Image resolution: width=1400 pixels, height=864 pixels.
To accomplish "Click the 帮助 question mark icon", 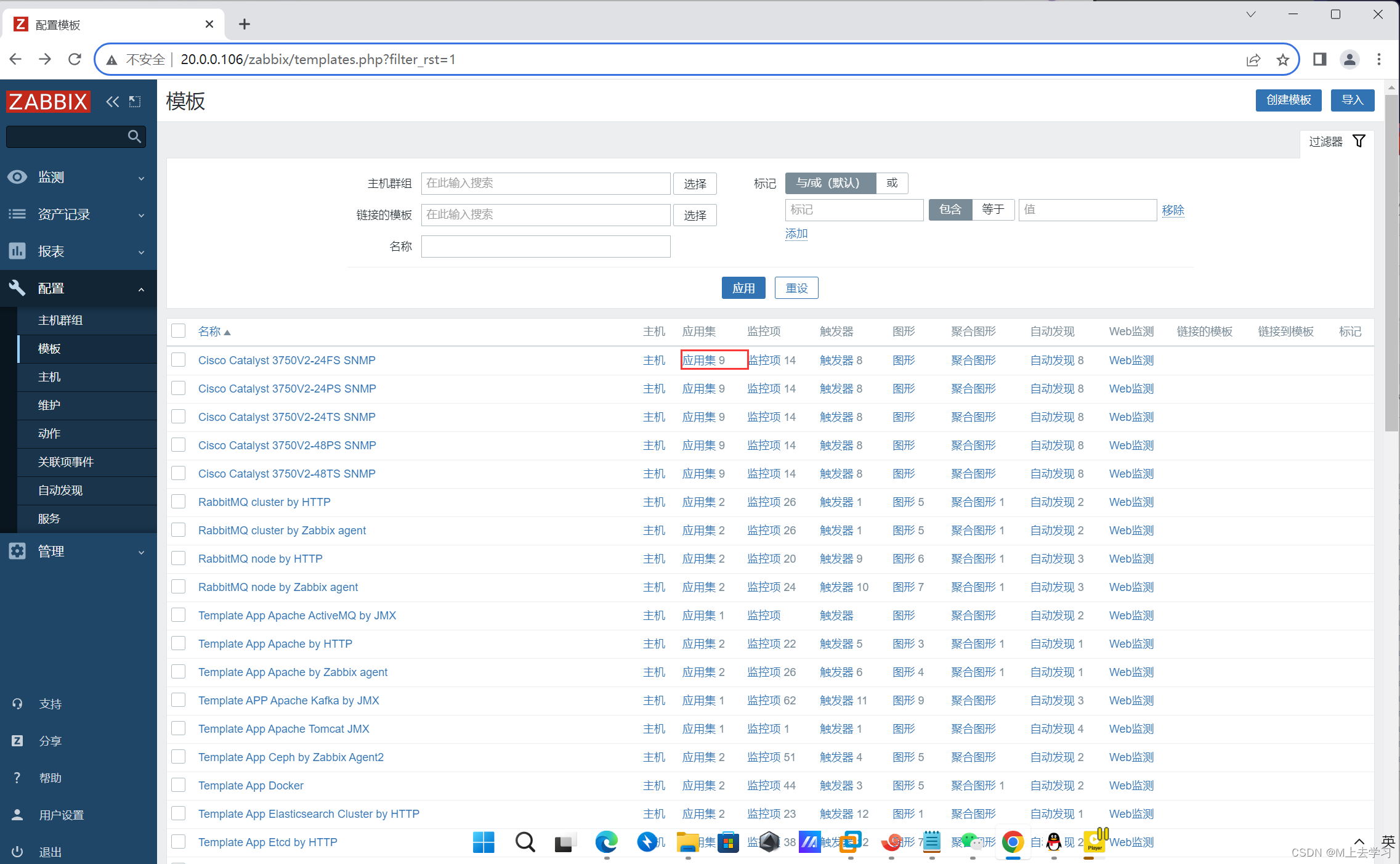I will (17, 778).
